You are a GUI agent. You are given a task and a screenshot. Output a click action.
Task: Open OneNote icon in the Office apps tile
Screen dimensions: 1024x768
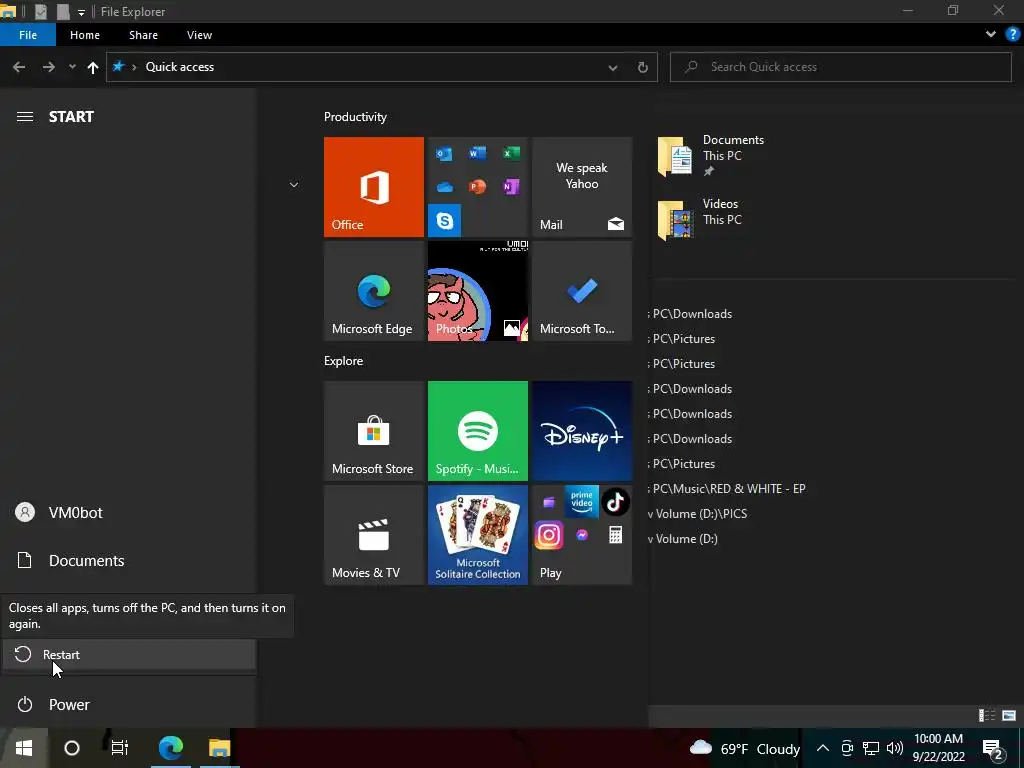(x=511, y=187)
